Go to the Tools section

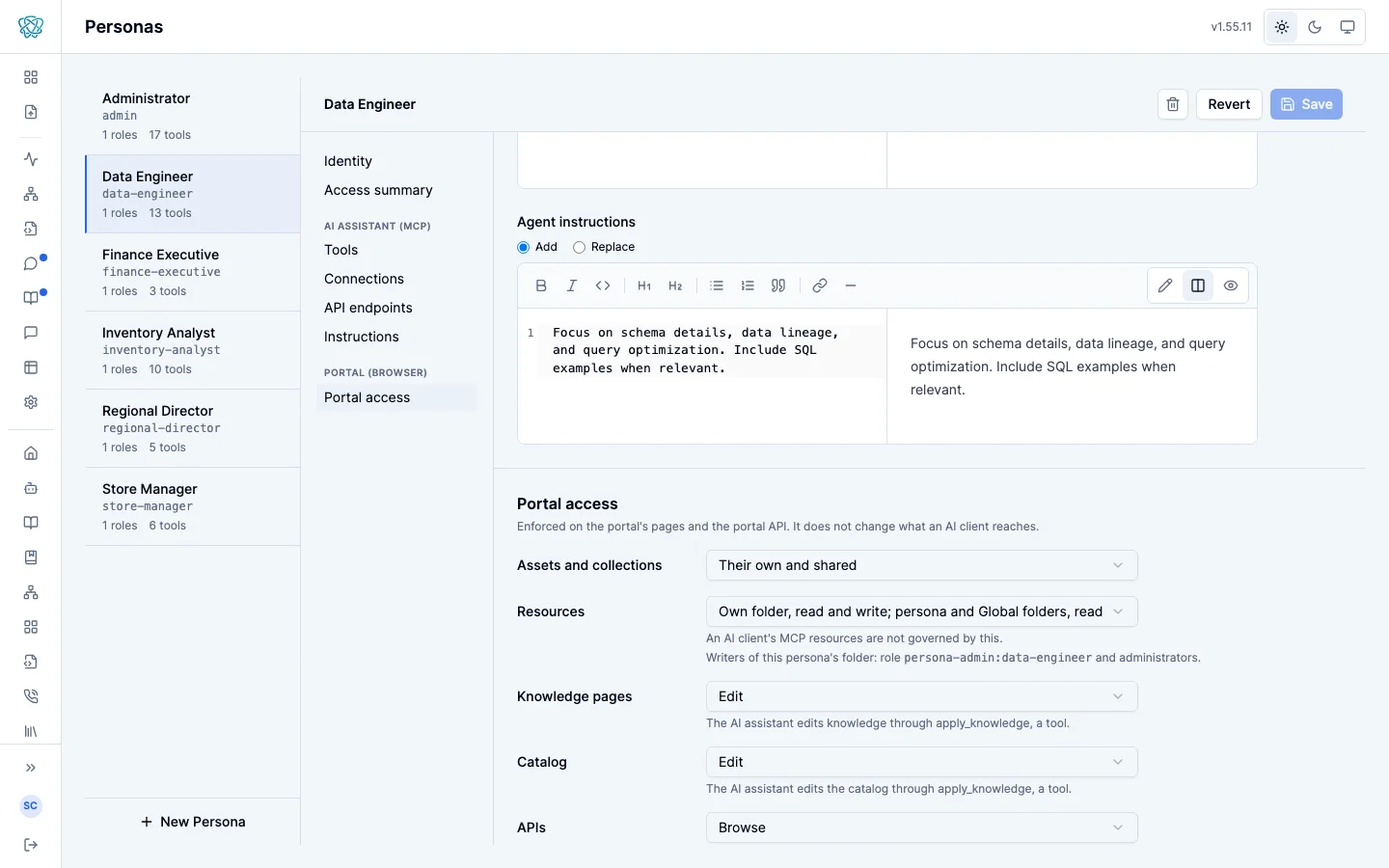tap(396, 250)
